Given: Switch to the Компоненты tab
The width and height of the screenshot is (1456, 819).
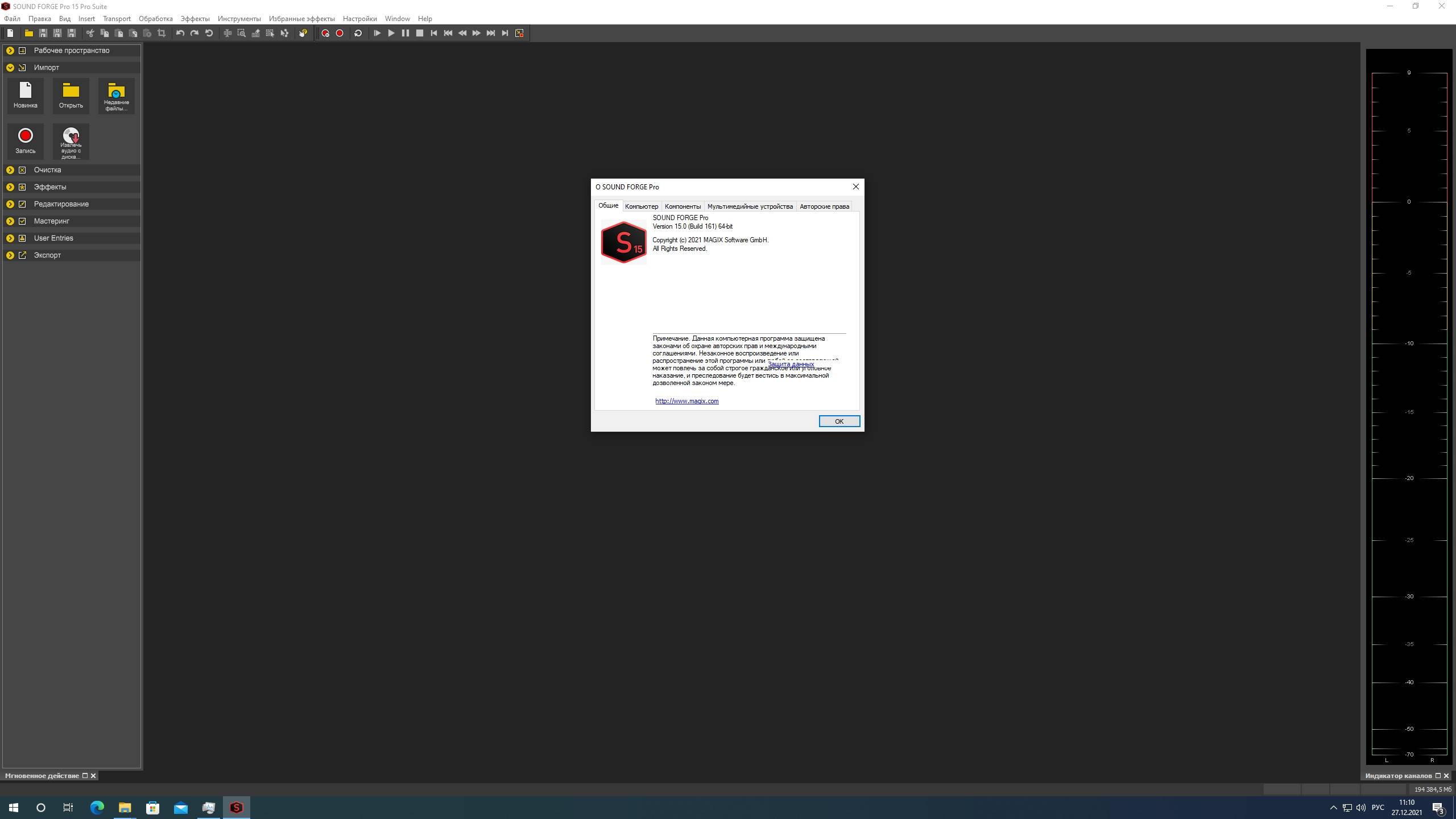Looking at the screenshot, I should click(682, 206).
